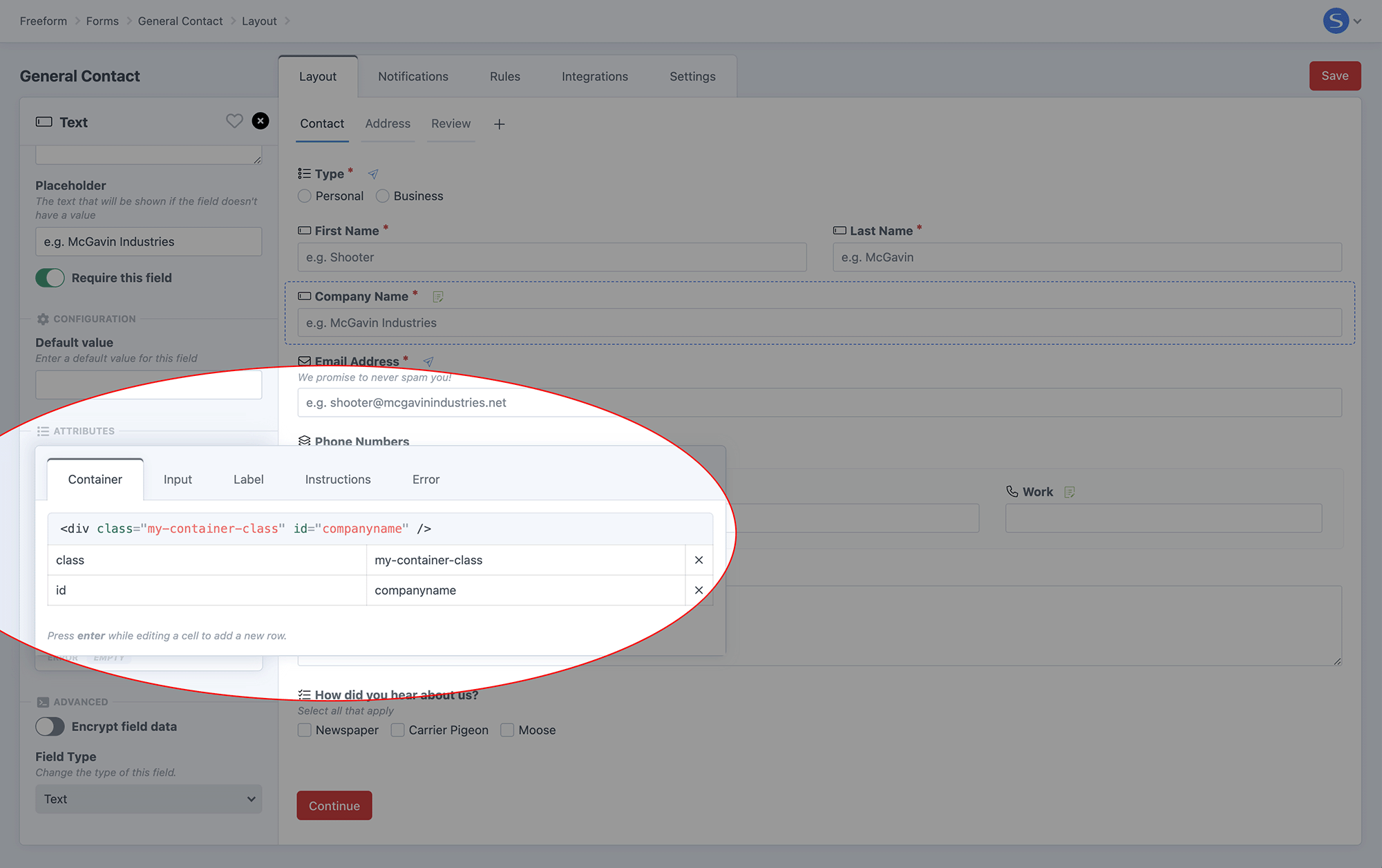
Task: Enable the 'Encrypt field data' toggle
Action: click(49, 726)
